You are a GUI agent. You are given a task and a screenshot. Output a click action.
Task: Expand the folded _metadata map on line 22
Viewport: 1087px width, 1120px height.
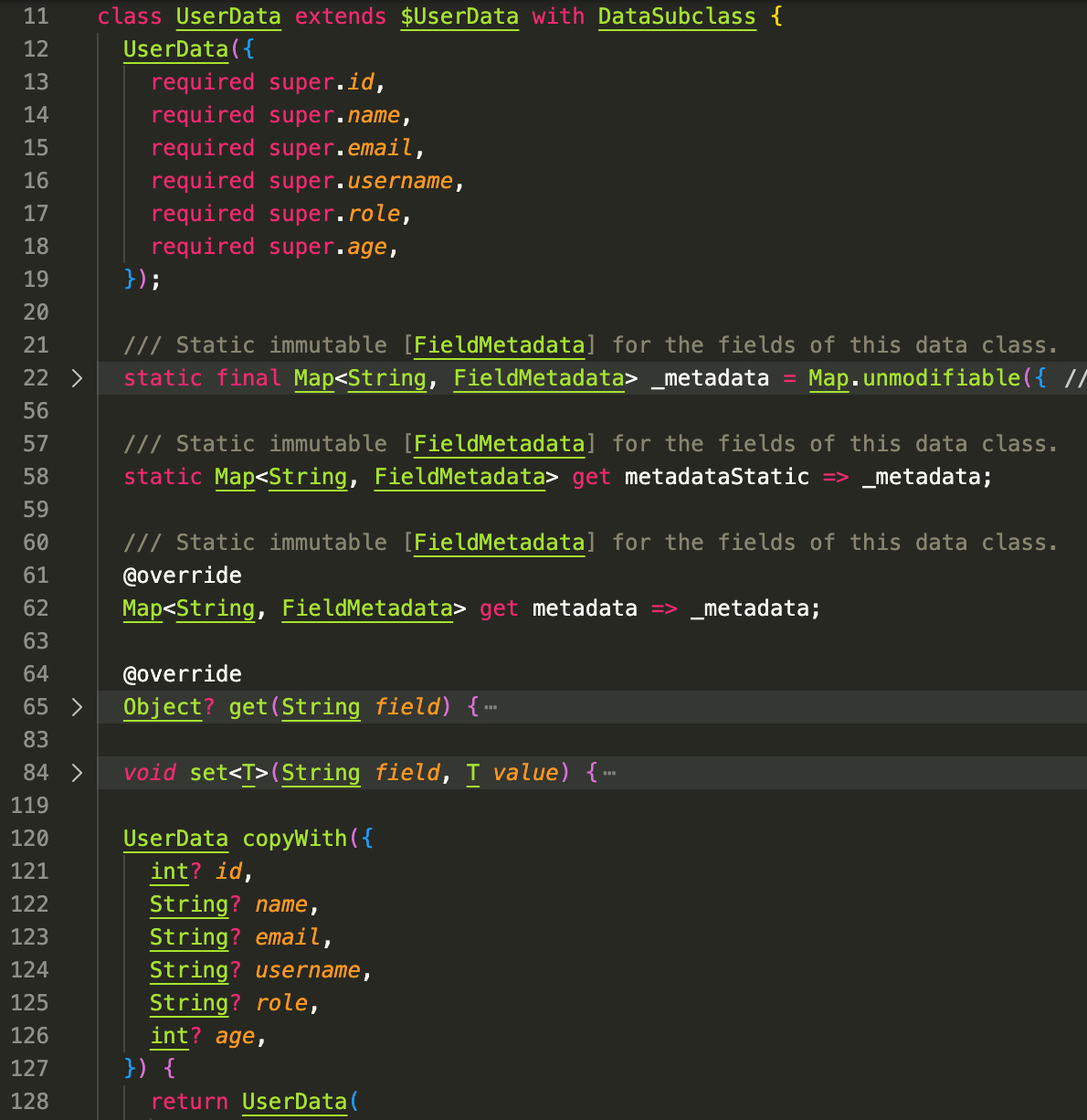[x=77, y=378]
